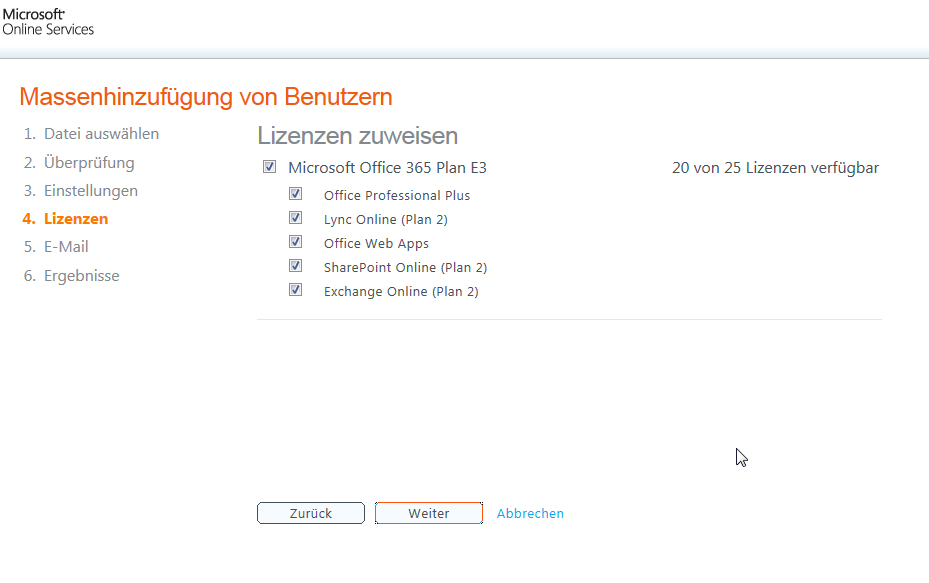Cancel via the Abbrechen link
This screenshot has width=929, height=583.
click(x=530, y=513)
